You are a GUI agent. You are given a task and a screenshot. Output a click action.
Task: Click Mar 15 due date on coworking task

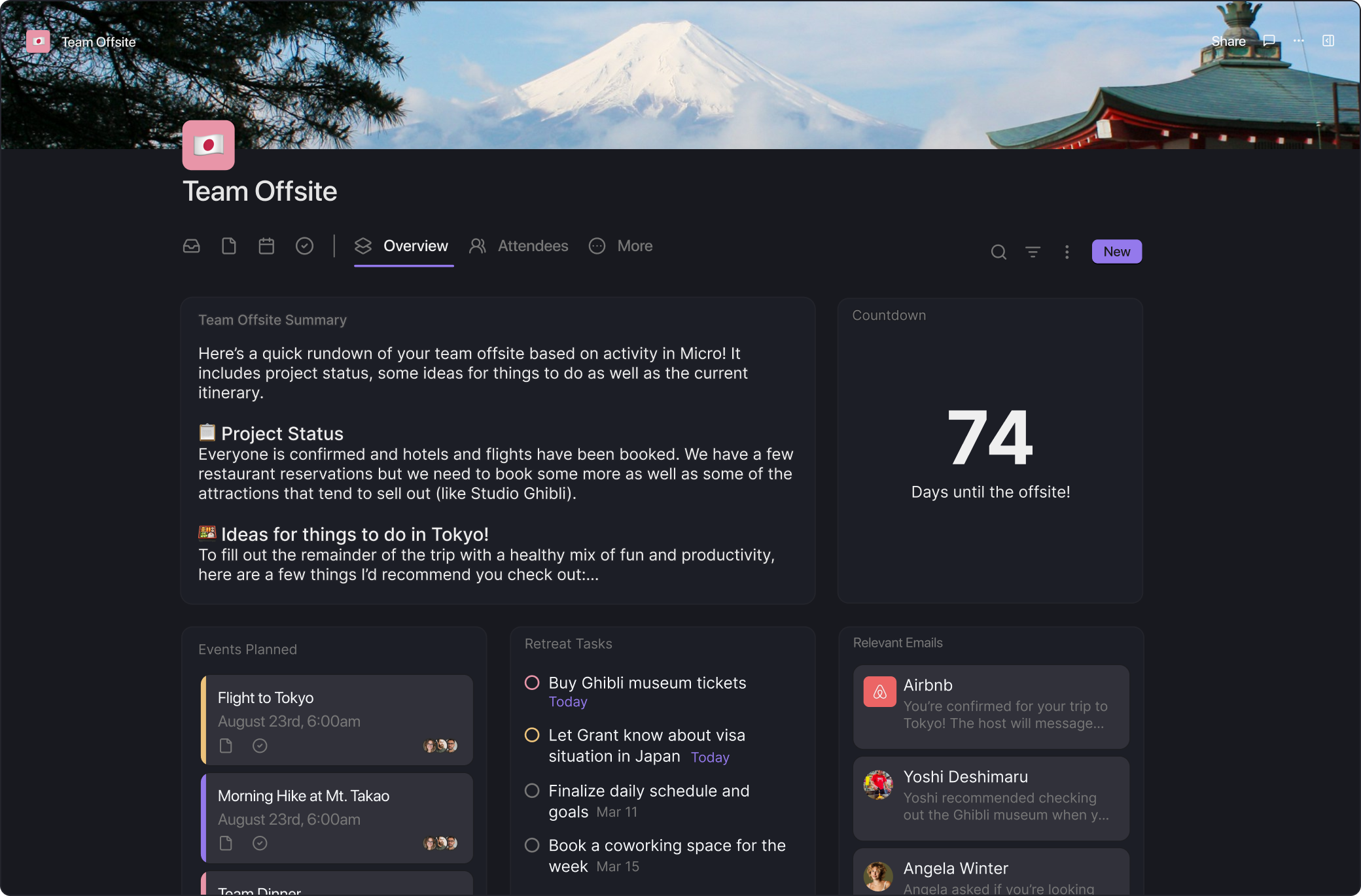[618, 867]
